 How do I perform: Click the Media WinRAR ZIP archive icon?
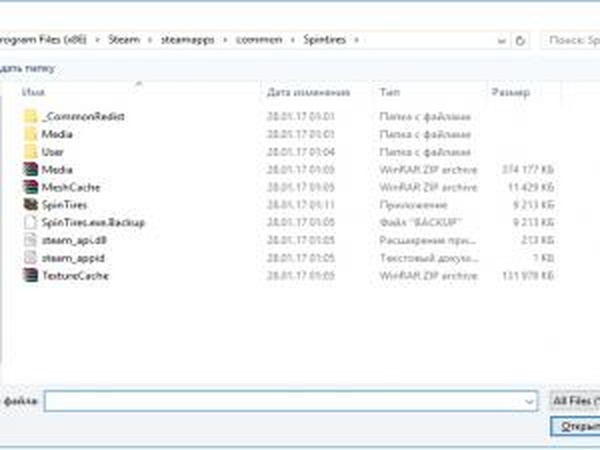pyautogui.click(x=29, y=170)
